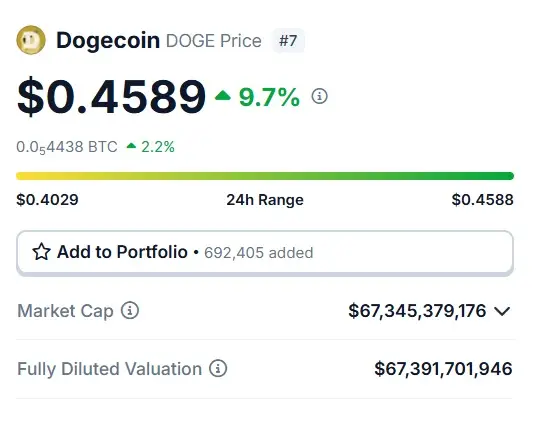Screen dimensions: 539x429
Task: Expand the Market Cap chevron dropdown
Action: pos(503,311)
